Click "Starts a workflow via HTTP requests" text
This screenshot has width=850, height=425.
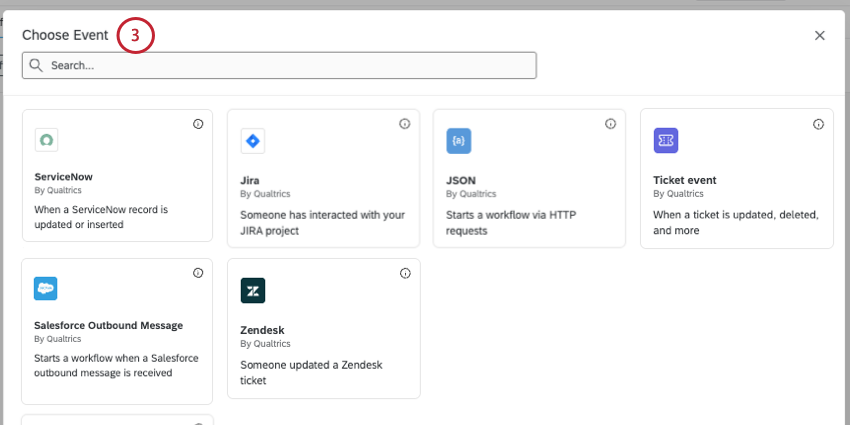511,223
